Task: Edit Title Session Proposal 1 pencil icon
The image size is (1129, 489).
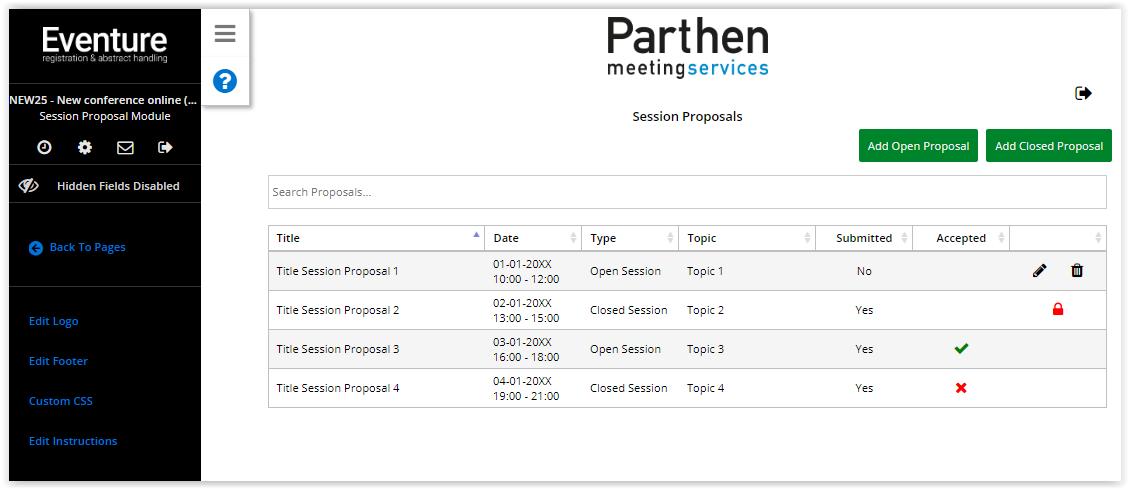Action: click(x=1040, y=270)
